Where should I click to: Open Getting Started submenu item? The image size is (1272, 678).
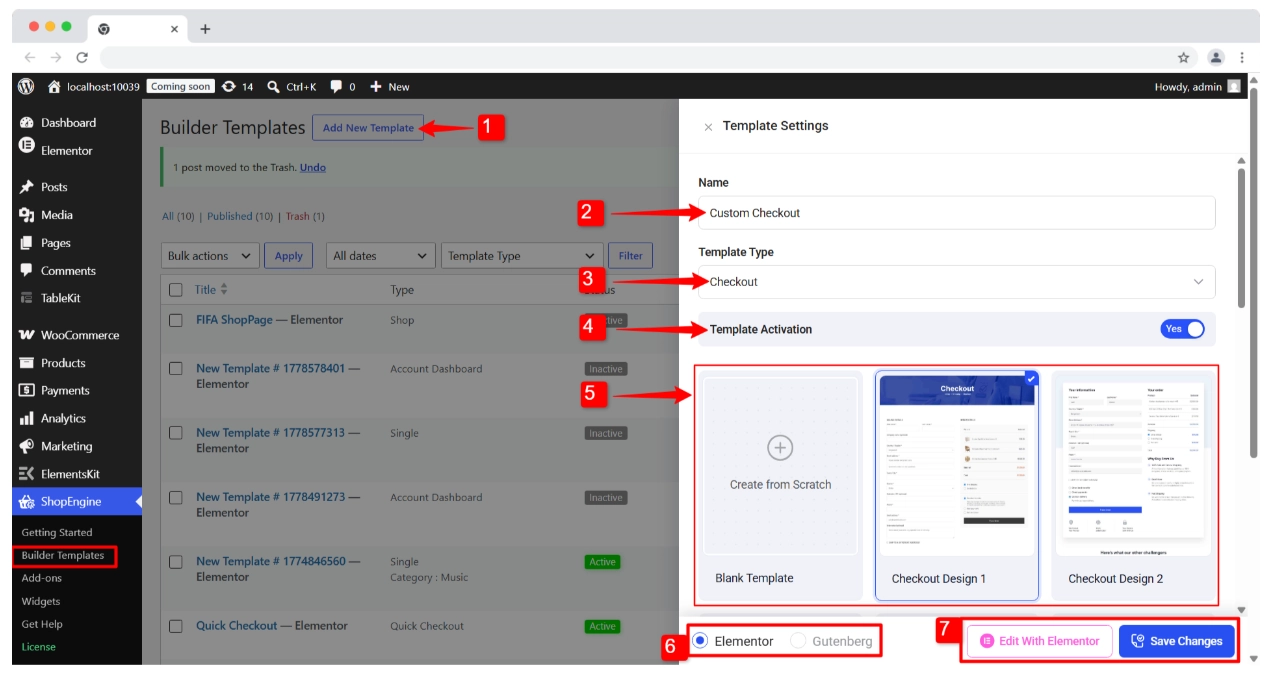pyautogui.click(x=57, y=533)
